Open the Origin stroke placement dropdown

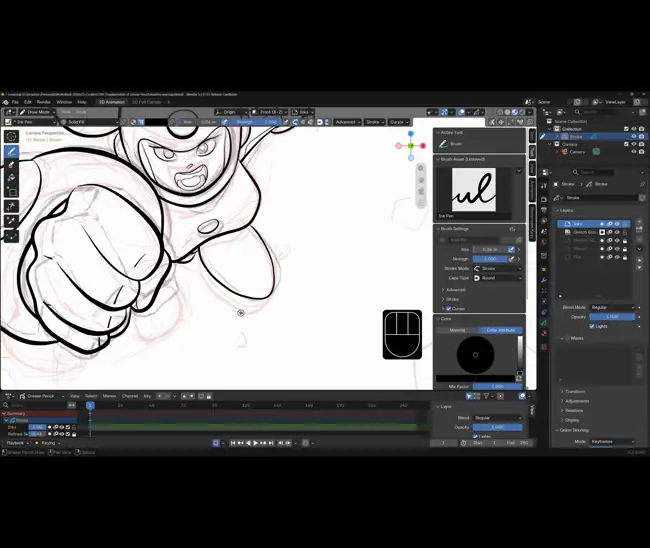tap(231, 112)
